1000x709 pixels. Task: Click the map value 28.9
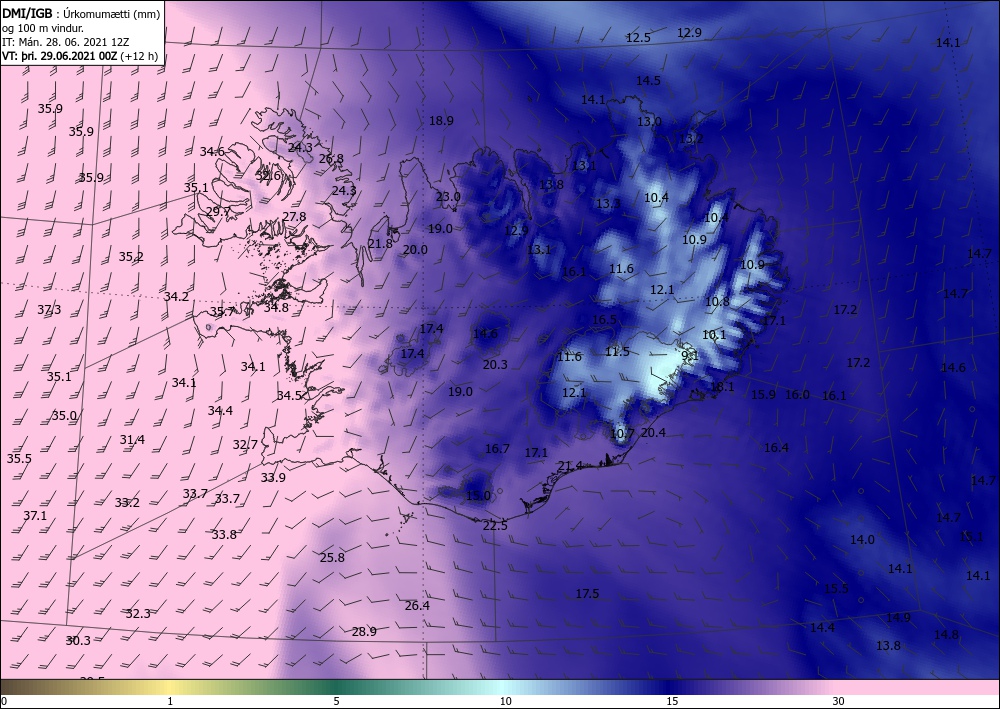coord(364,631)
